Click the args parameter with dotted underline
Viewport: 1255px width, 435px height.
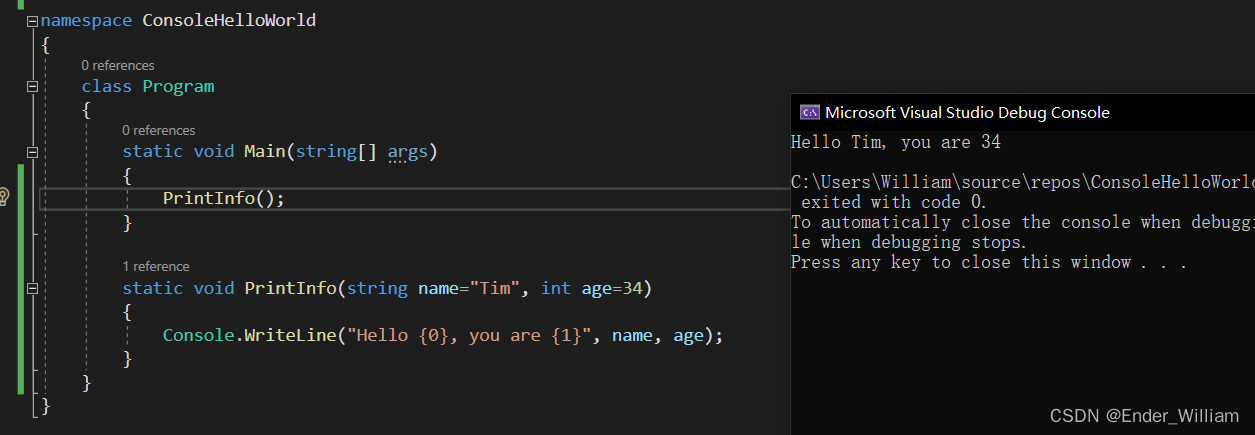point(407,152)
